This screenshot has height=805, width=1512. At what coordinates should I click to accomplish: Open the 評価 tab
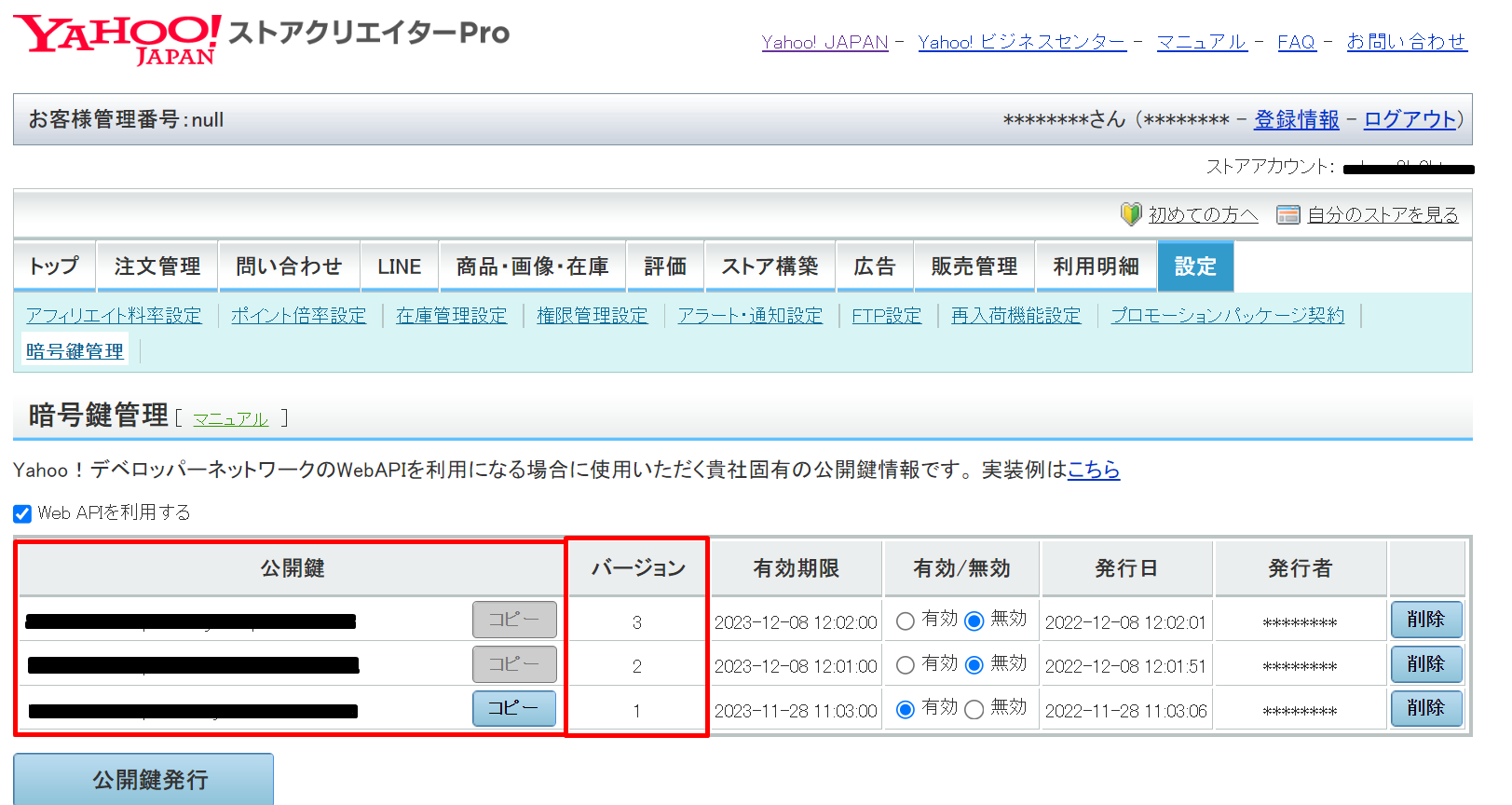point(665,266)
